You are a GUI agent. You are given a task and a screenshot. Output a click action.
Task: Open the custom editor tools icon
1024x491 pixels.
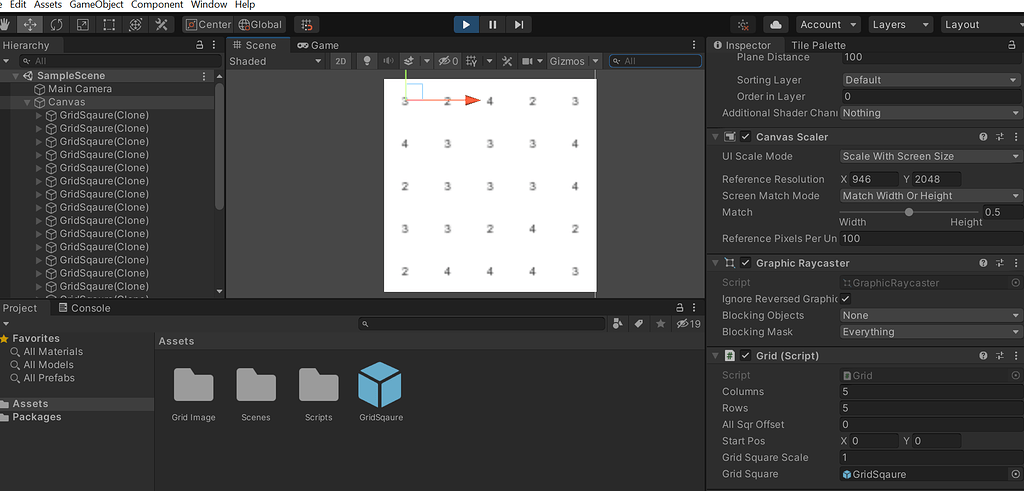point(161,25)
